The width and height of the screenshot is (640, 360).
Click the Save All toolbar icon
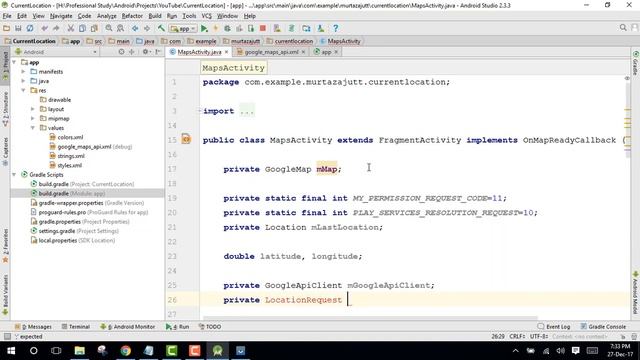18,28
